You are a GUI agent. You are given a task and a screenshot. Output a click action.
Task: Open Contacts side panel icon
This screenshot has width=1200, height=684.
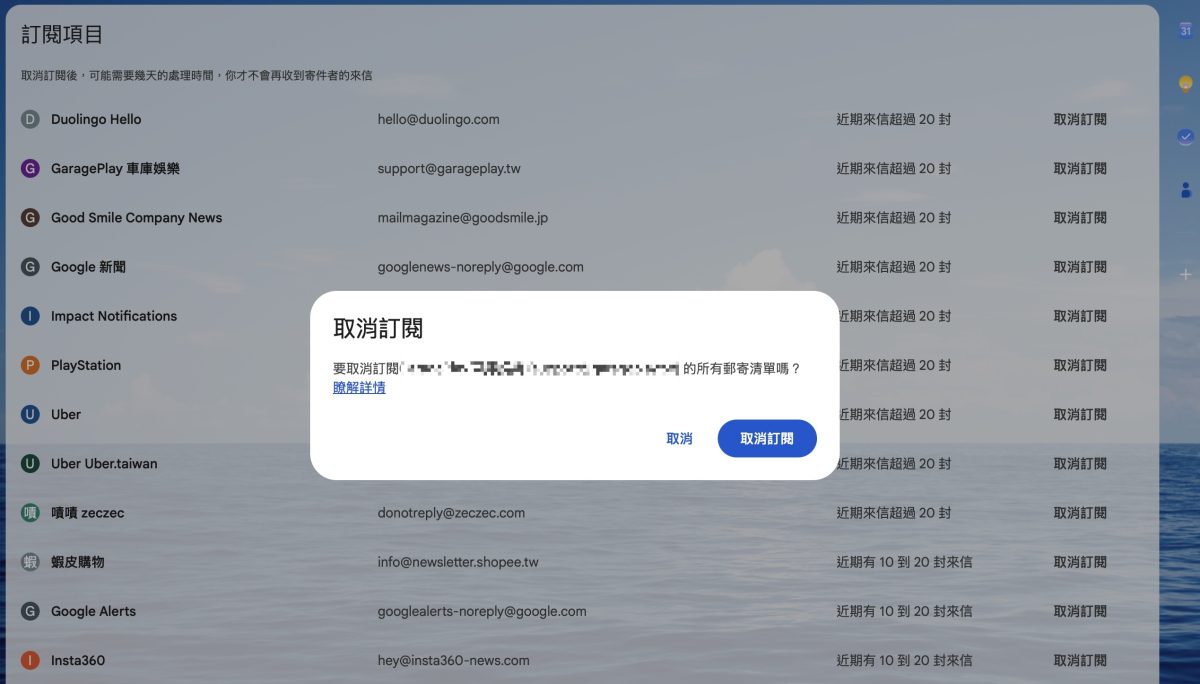[x=1185, y=189]
